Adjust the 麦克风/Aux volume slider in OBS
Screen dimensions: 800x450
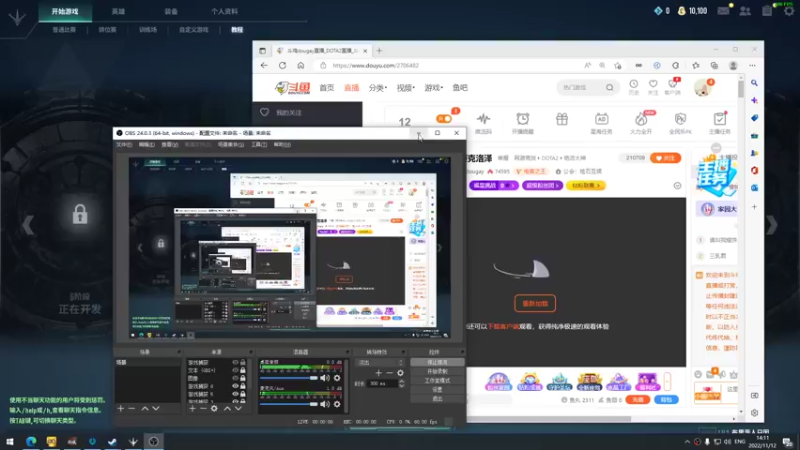point(289,404)
